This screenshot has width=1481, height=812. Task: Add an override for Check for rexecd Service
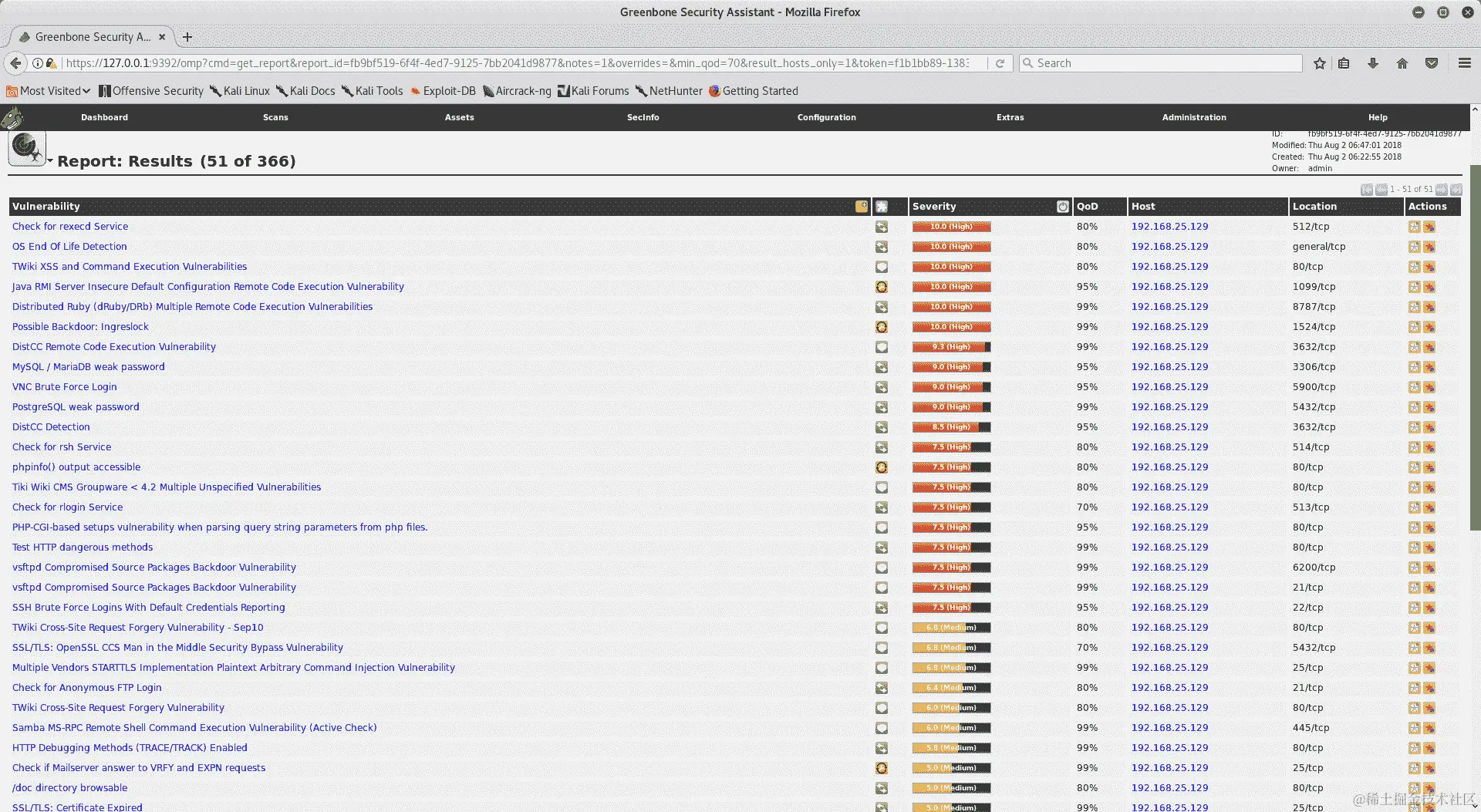pos(1429,227)
